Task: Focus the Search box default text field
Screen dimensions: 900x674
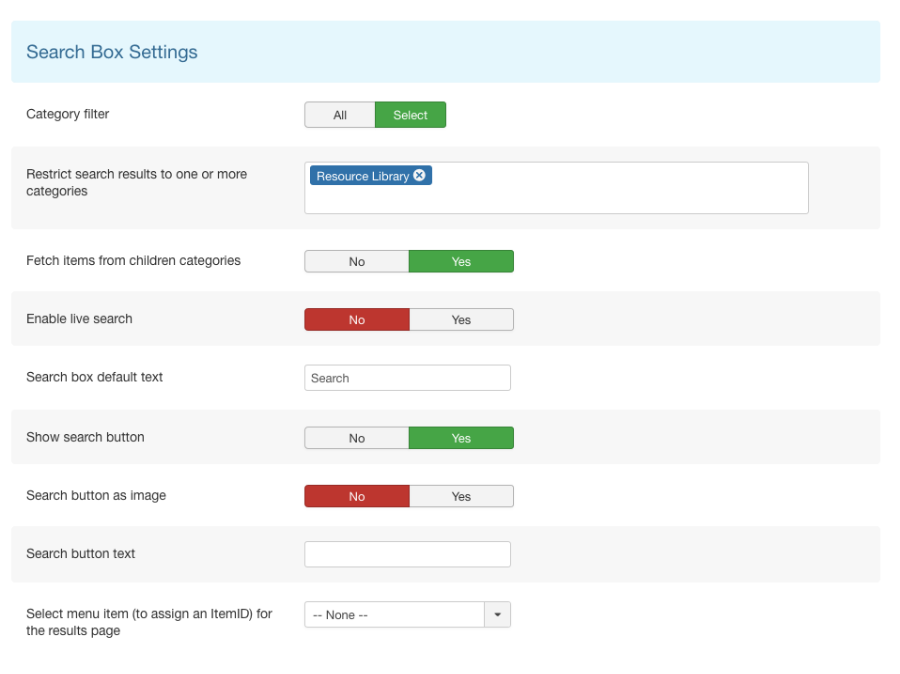Action: [x=408, y=378]
